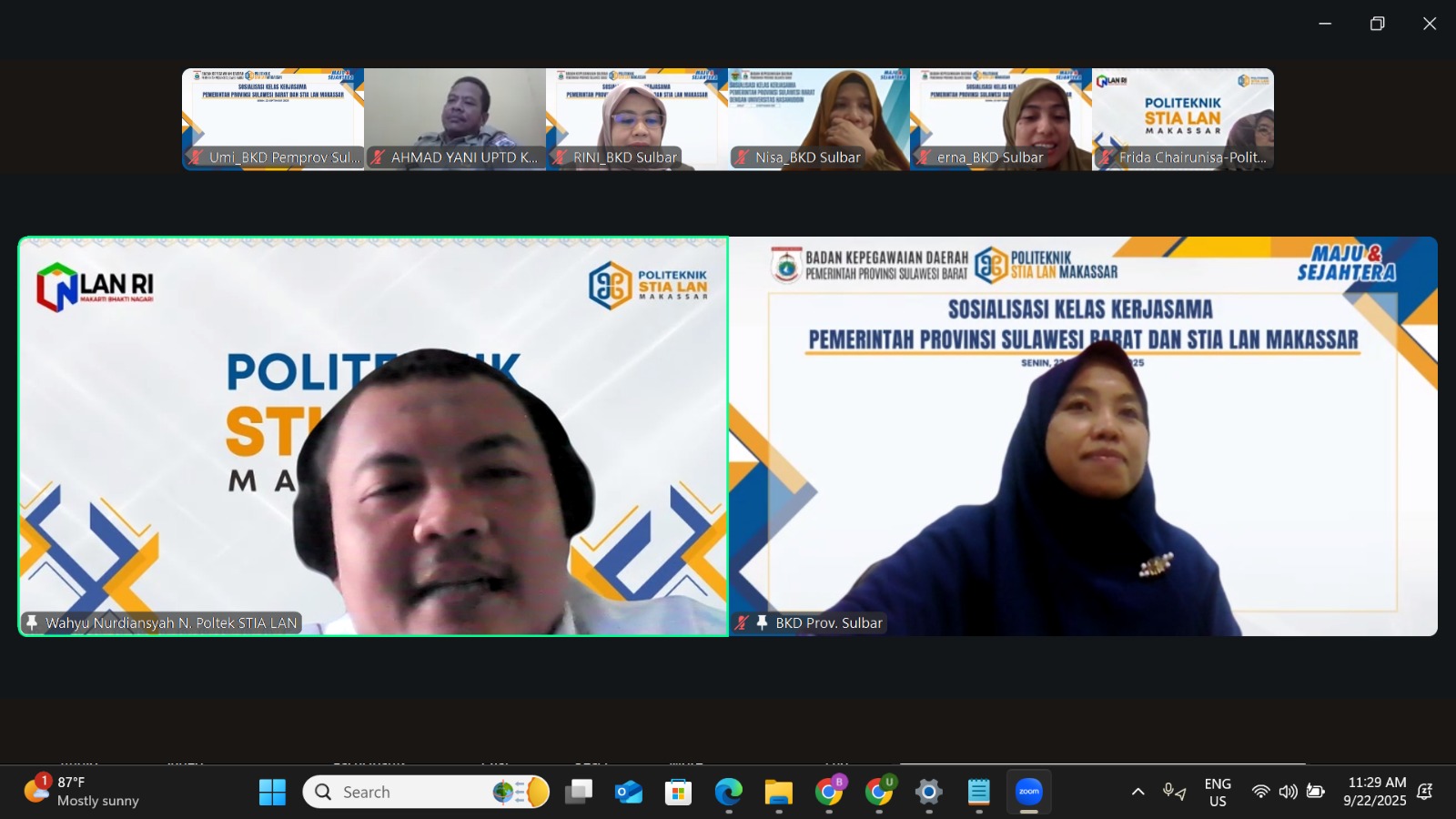Toggle mute icon on erna_BKD Sulbar thumbnail
The image size is (1456, 819).
pyautogui.click(x=922, y=157)
